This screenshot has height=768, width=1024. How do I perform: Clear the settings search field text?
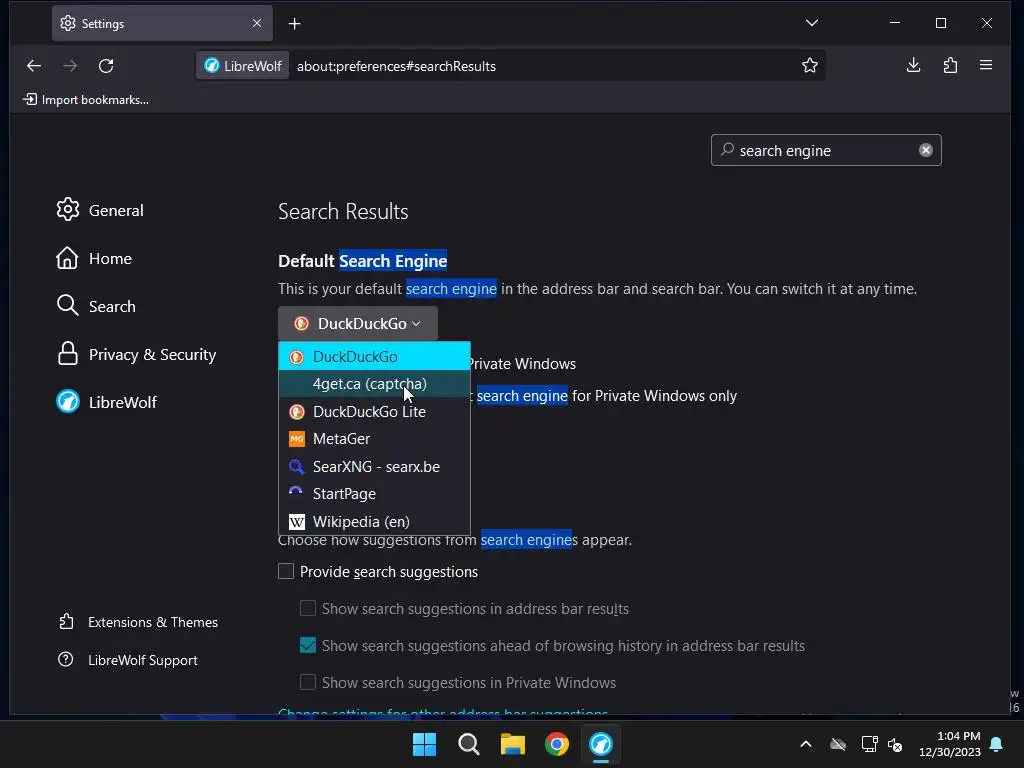925,150
